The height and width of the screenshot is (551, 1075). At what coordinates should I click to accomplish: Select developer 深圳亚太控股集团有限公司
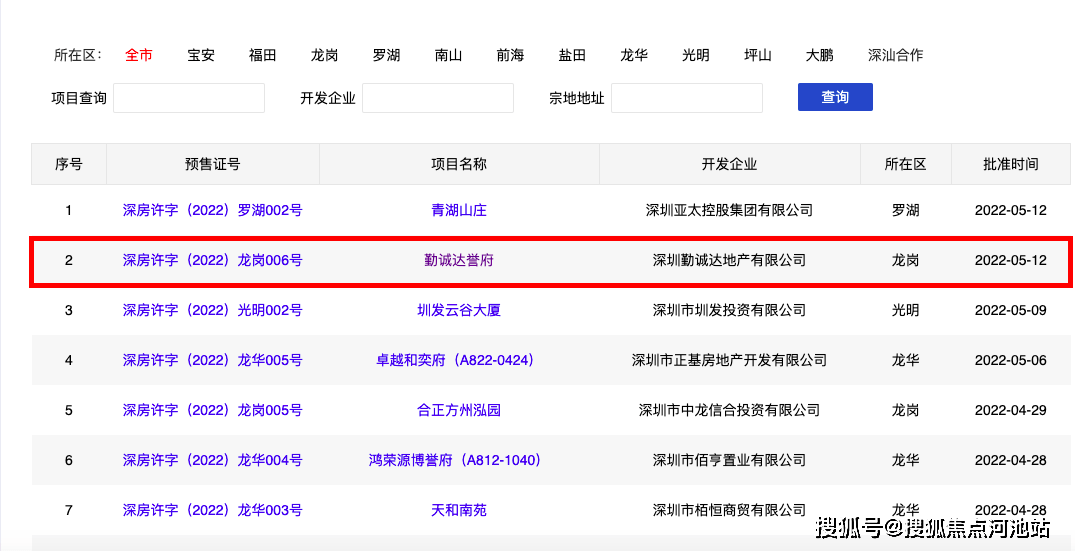click(x=729, y=210)
